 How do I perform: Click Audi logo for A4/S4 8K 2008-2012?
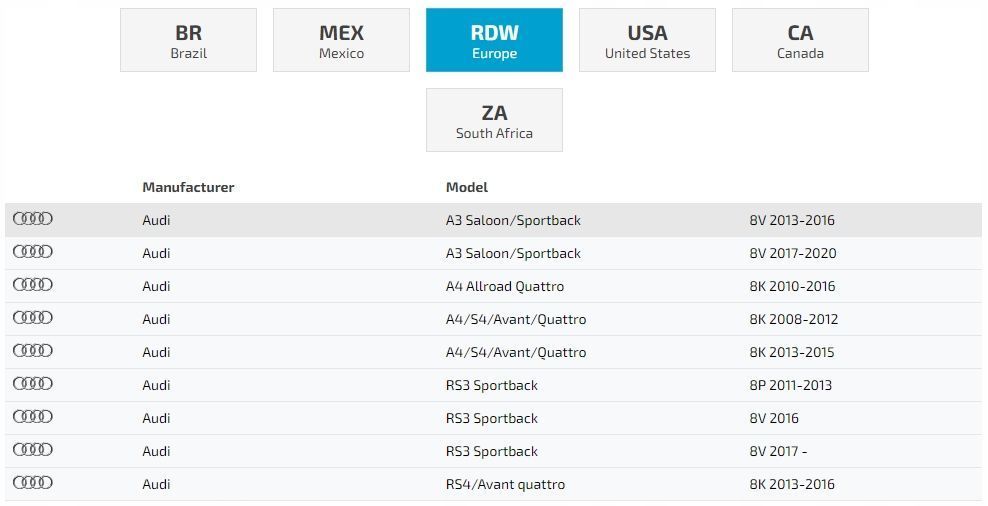pyautogui.click(x=33, y=317)
